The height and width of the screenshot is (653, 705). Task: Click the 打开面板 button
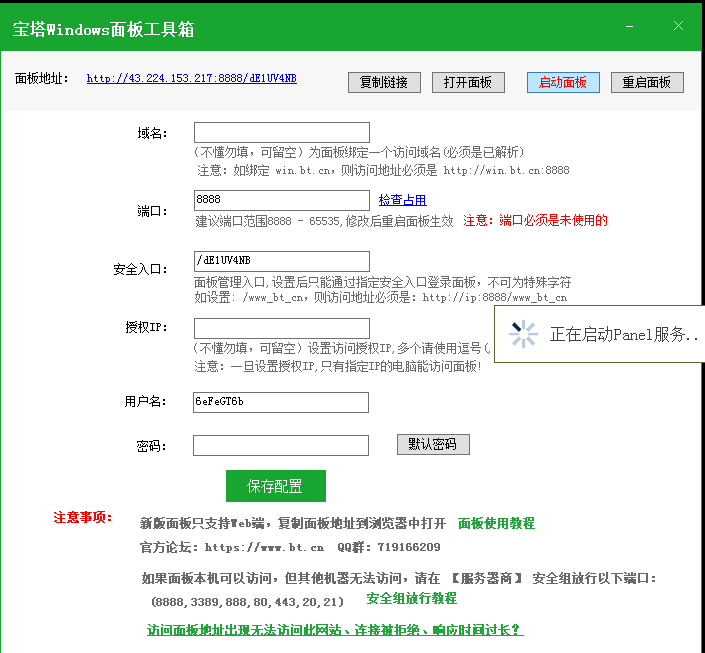tap(468, 82)
